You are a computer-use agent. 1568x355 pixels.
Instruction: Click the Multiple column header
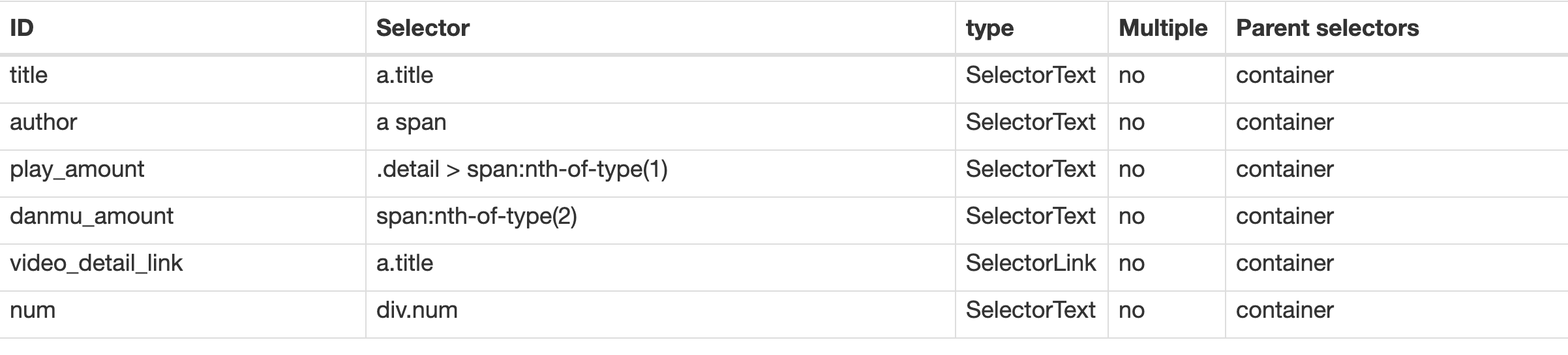1163,28
